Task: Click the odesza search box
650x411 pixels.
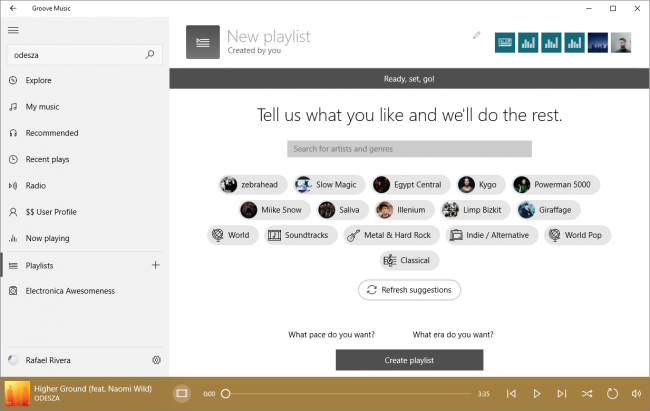Action: pyautogui.click(x=85, y=55)
